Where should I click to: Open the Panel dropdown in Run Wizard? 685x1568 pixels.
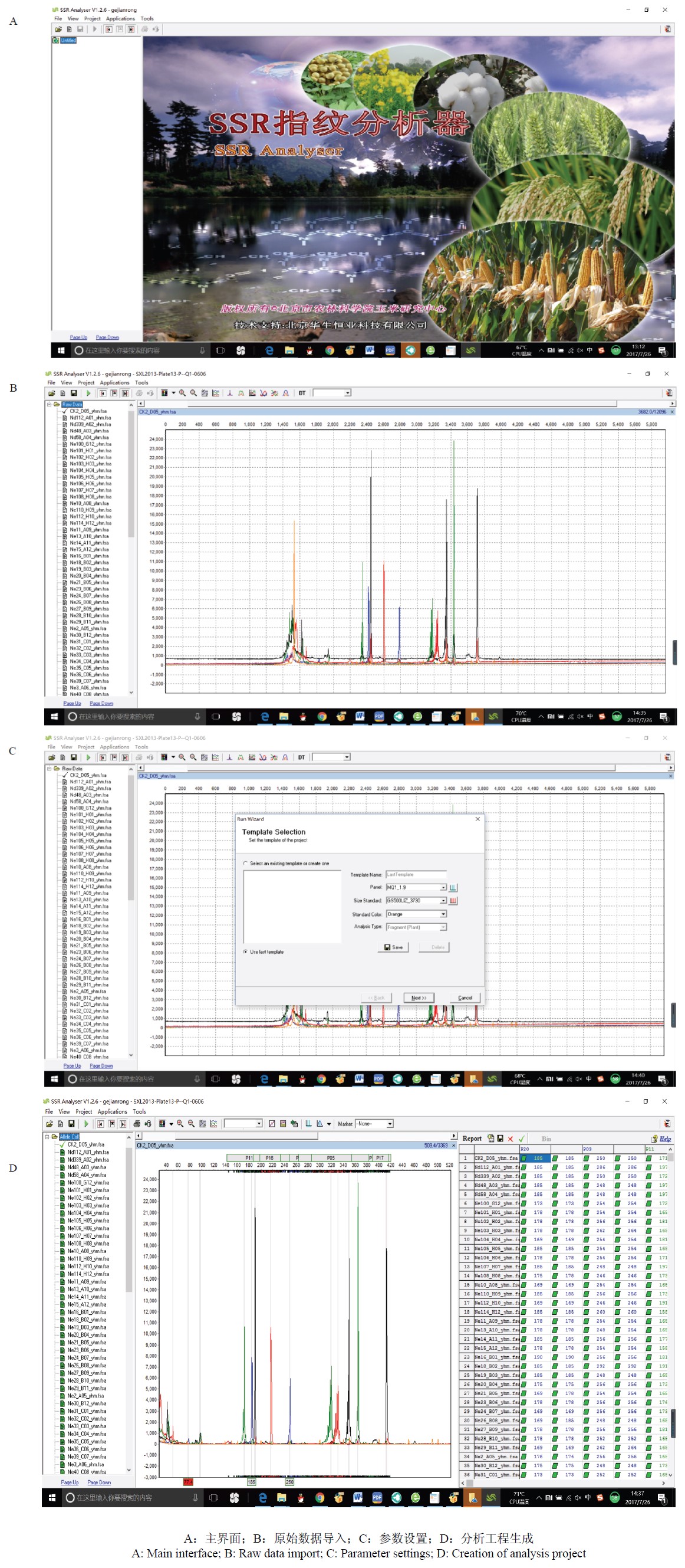click(x=443, y=887)
